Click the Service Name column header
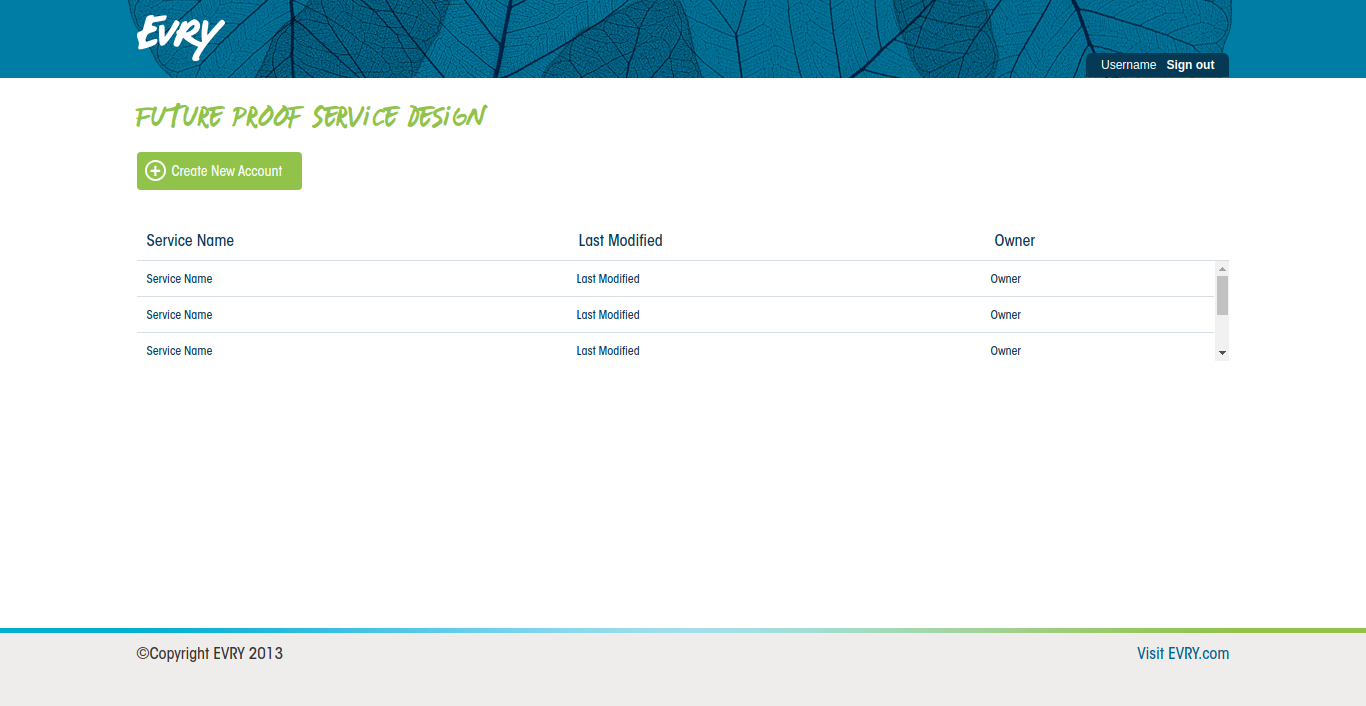This screenshot has height=706, width=1366. pos(190,240)
